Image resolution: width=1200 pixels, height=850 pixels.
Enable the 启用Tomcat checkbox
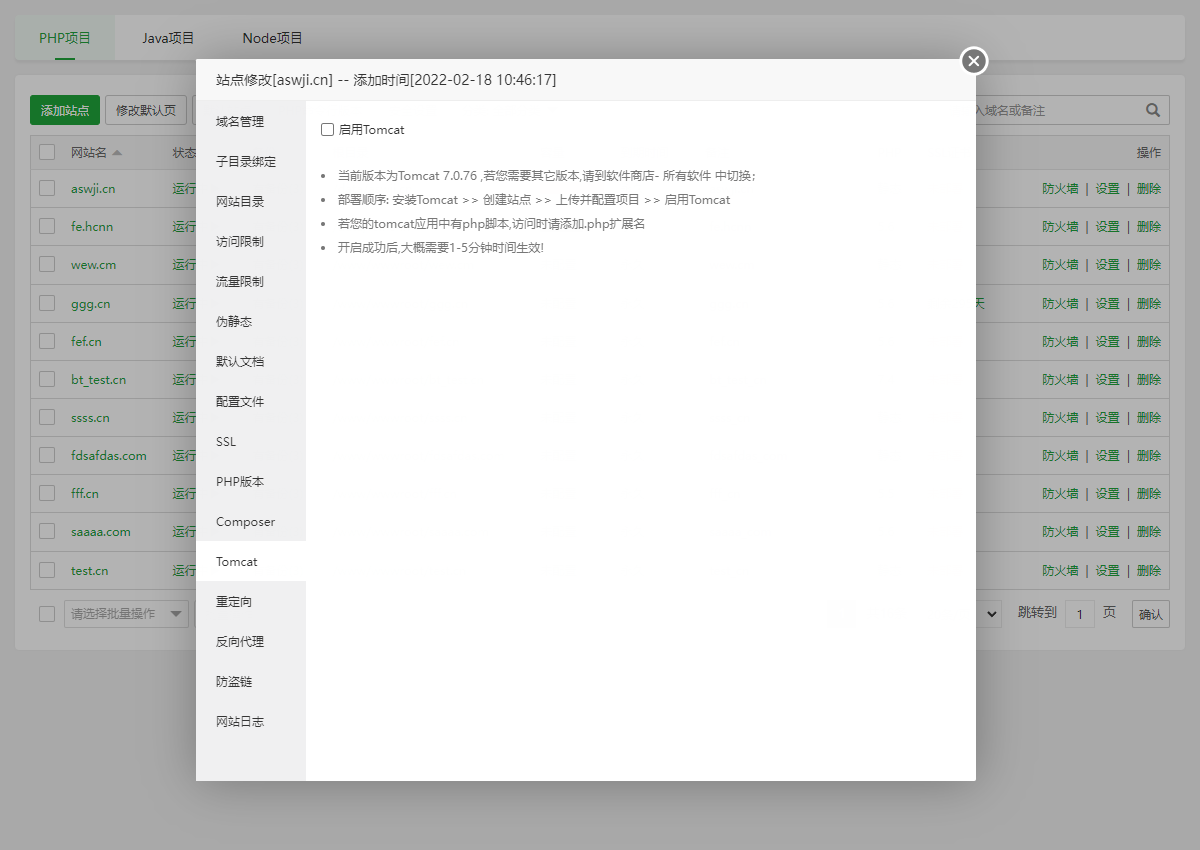(x=326, y=129)
